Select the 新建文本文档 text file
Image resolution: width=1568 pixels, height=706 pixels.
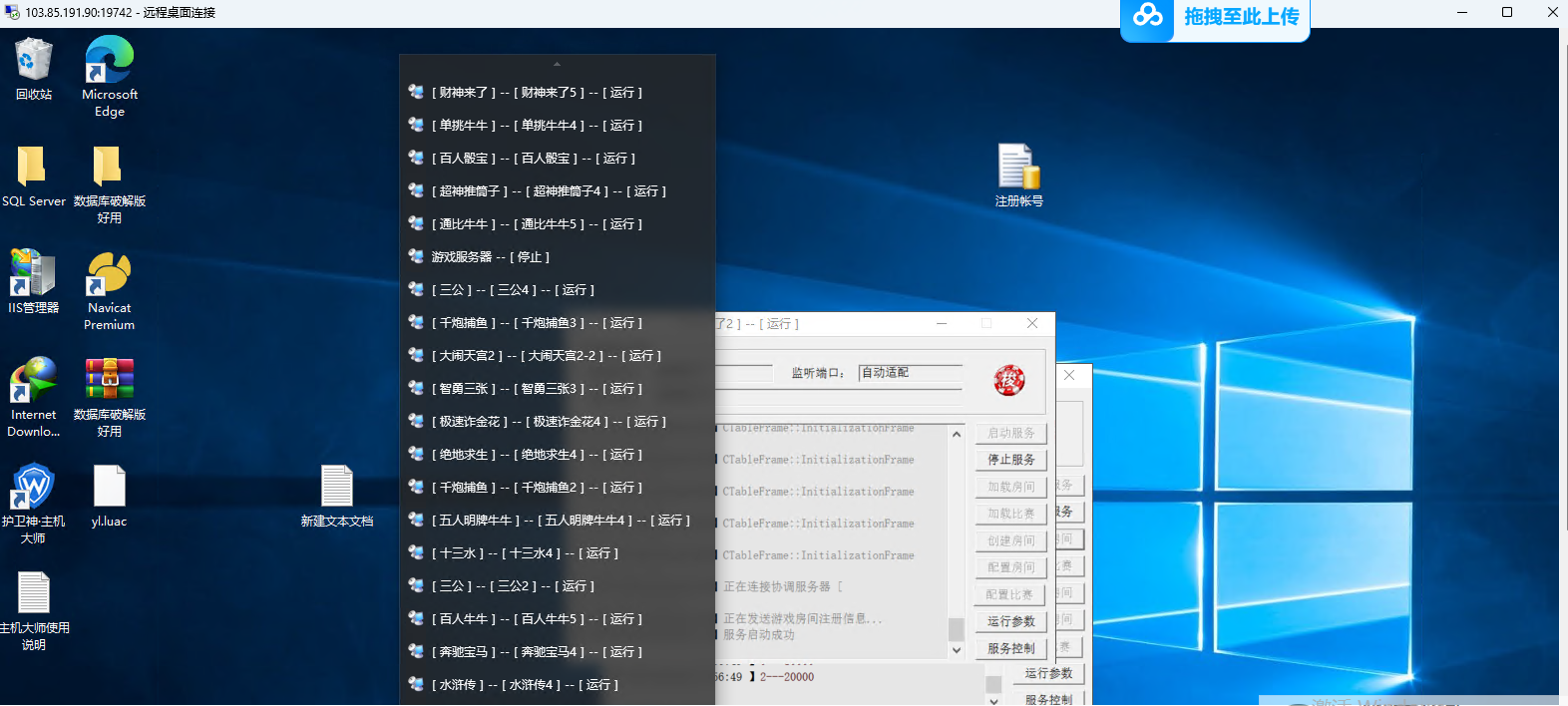click(336, 488)
